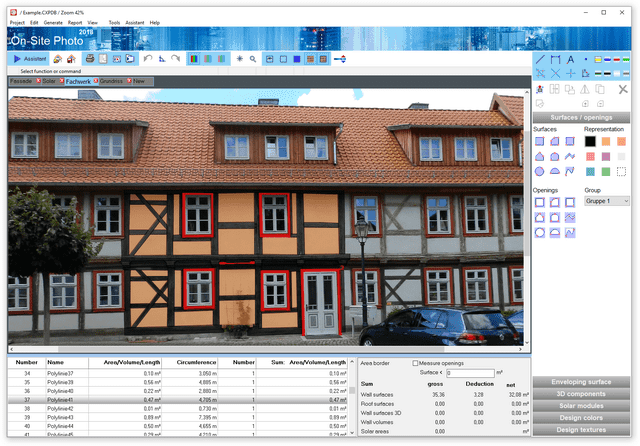640x446 pixels.
Task: Select the magnifier zoom tool
Action: [253, 59]
